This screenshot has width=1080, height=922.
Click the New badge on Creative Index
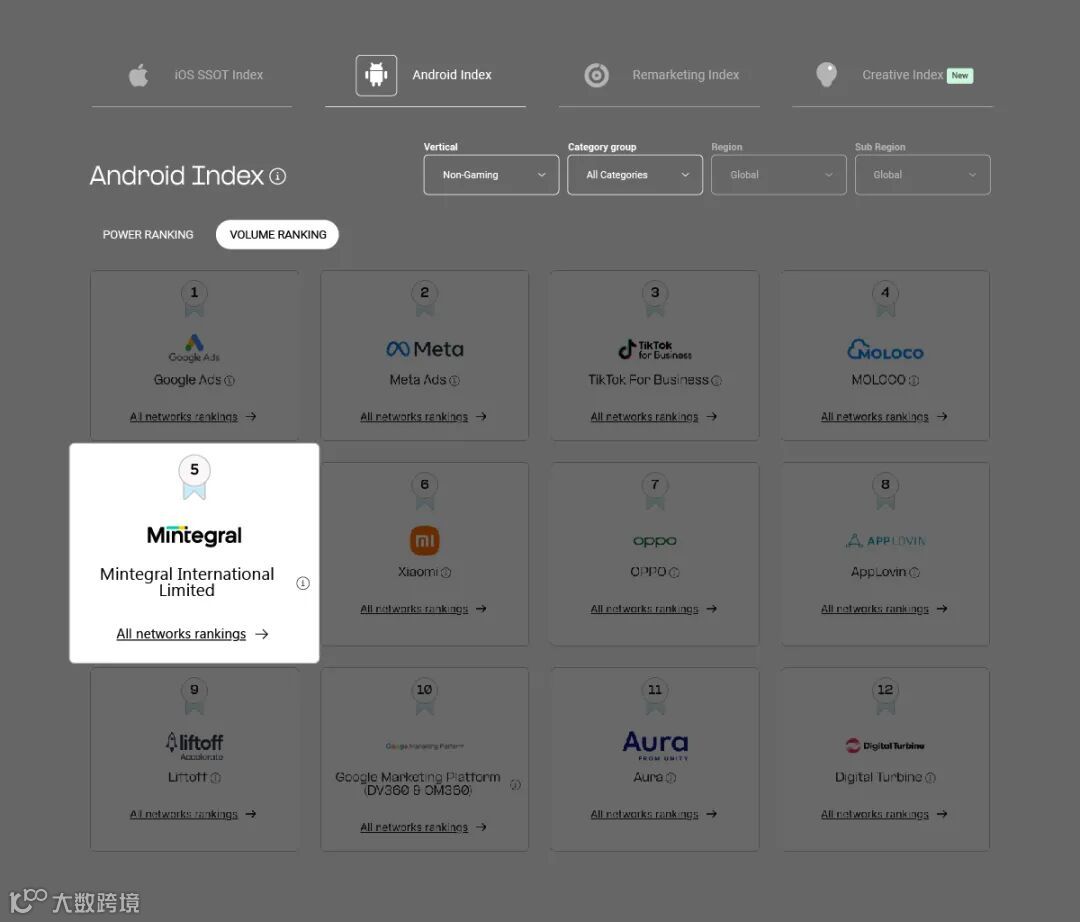(959, 76)
